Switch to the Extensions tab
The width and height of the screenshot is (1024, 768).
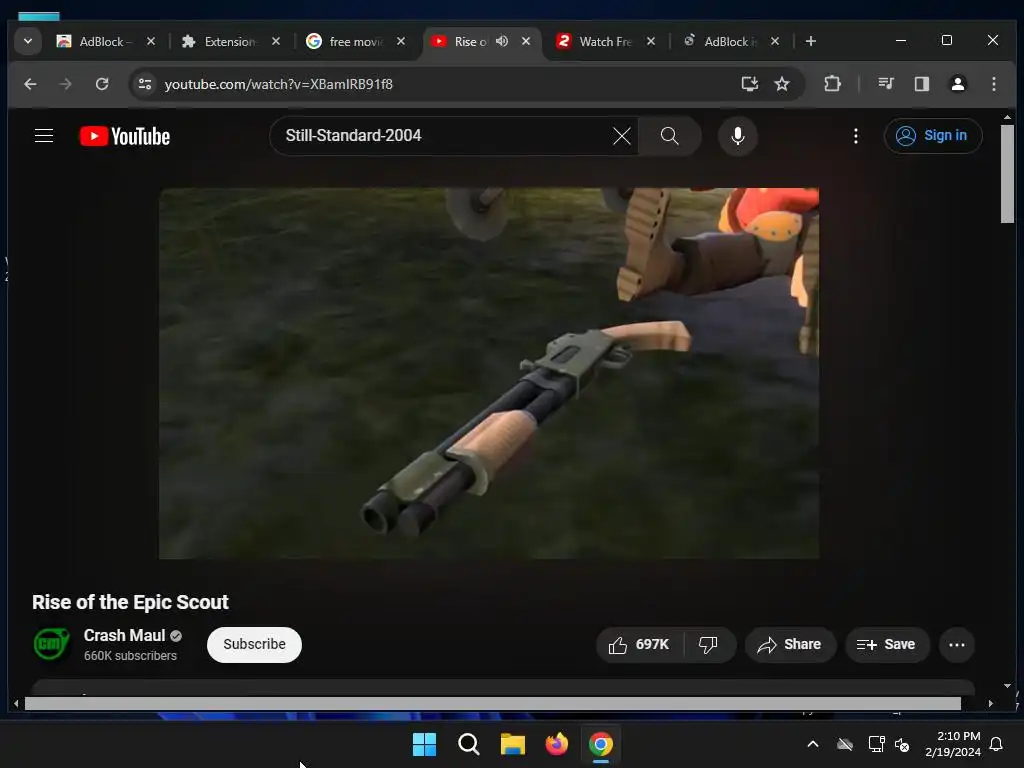pos(230,41)
